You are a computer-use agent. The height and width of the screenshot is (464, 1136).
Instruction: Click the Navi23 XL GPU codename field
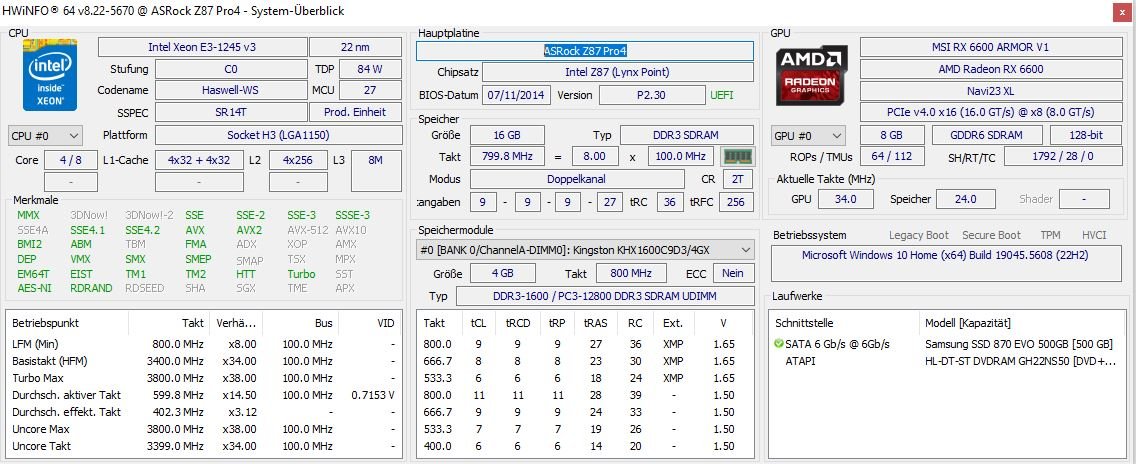pyautogui.click(x=990, y=91)
